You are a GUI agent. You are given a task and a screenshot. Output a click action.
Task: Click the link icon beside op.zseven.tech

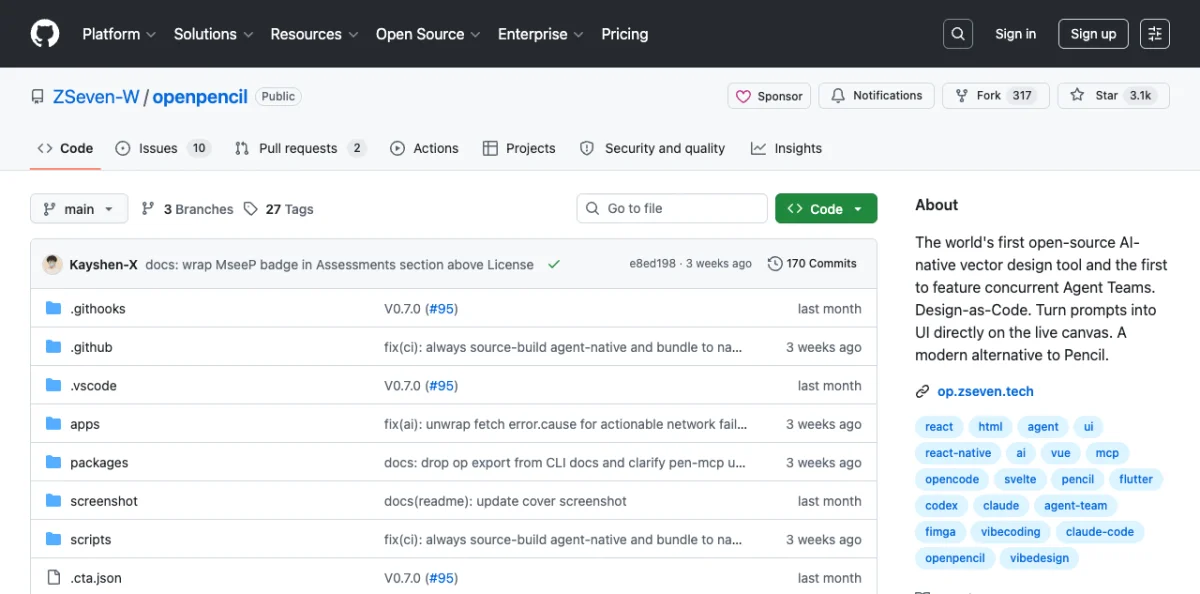(922, 392)
